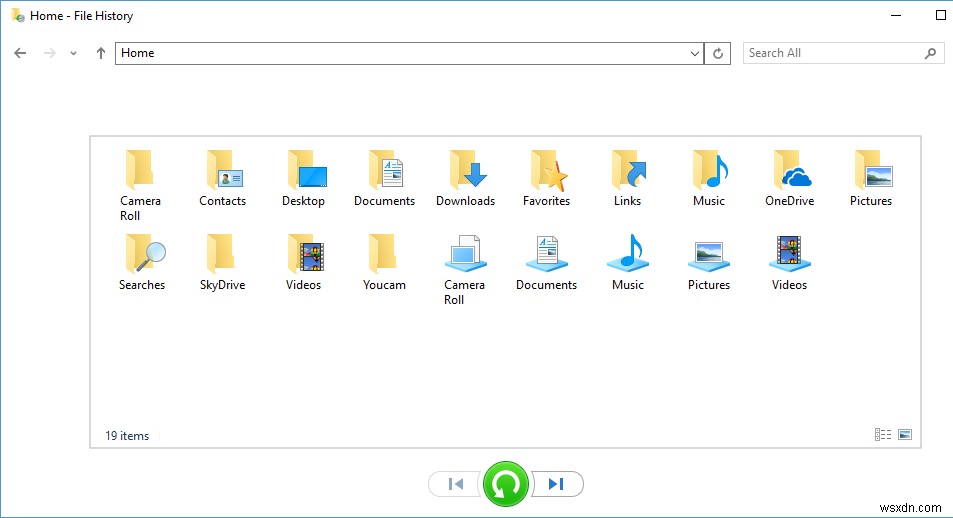Go back to the previous location
The width and height of the screenshot is (953, 518).
pos(20,54)
